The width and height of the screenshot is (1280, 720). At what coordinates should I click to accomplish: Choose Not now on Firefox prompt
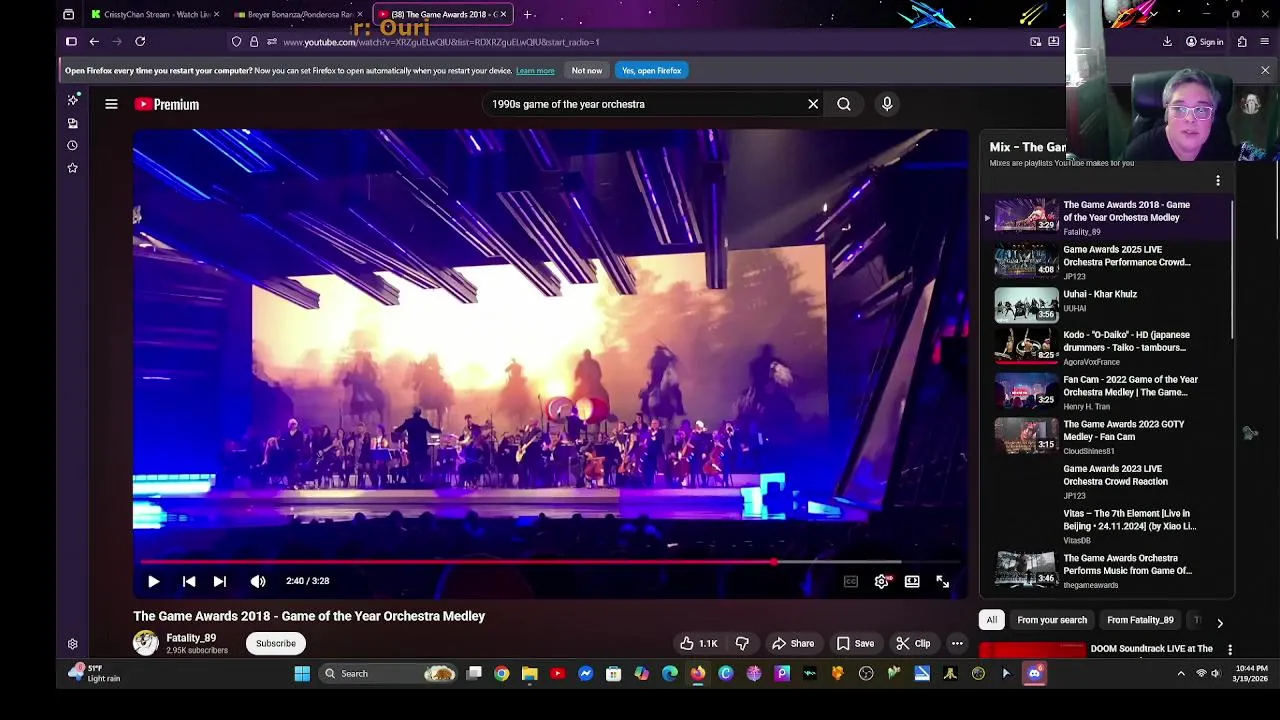click(587, 71)
